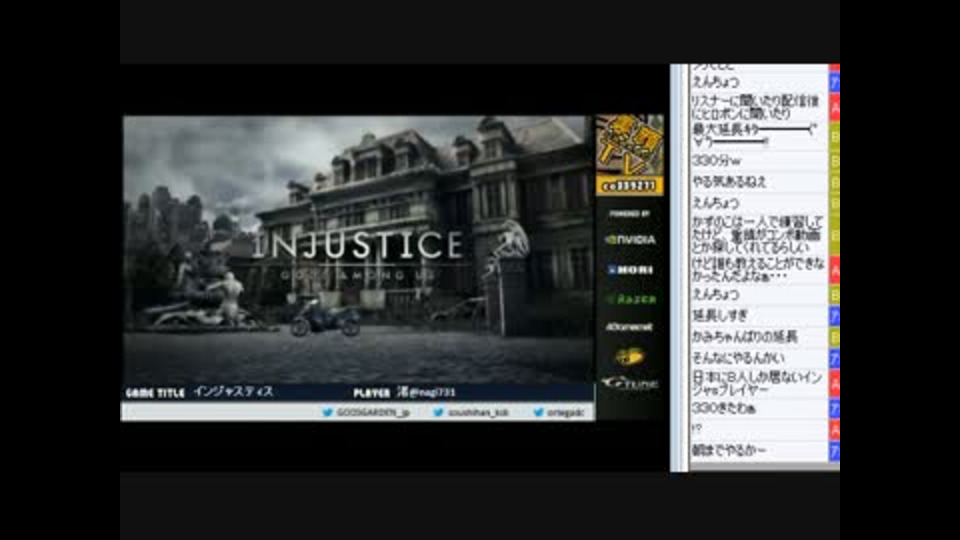Click the co community ID badge
The width and height of the screenshot is (960, 540).
pos(629,186)
